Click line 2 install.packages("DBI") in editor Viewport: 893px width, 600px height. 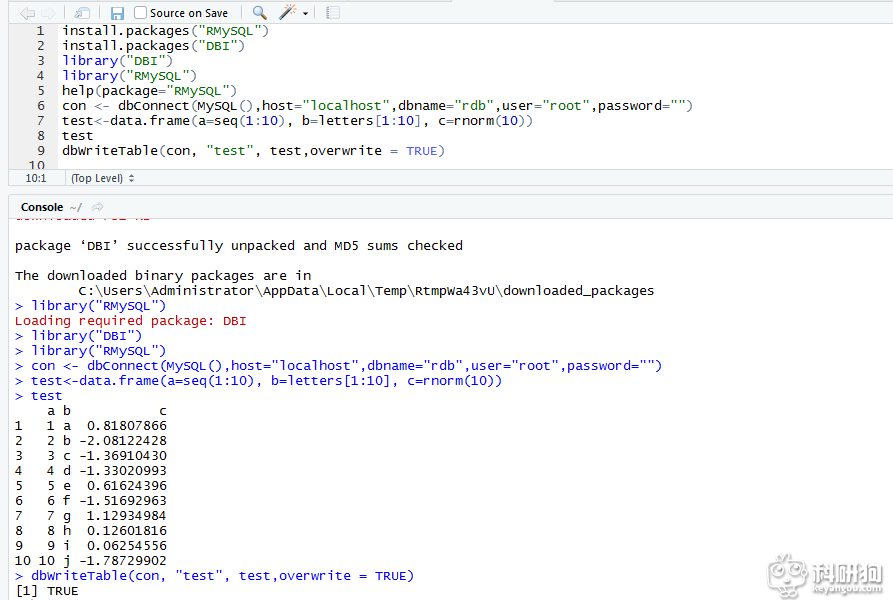click(x=153, y=46)
